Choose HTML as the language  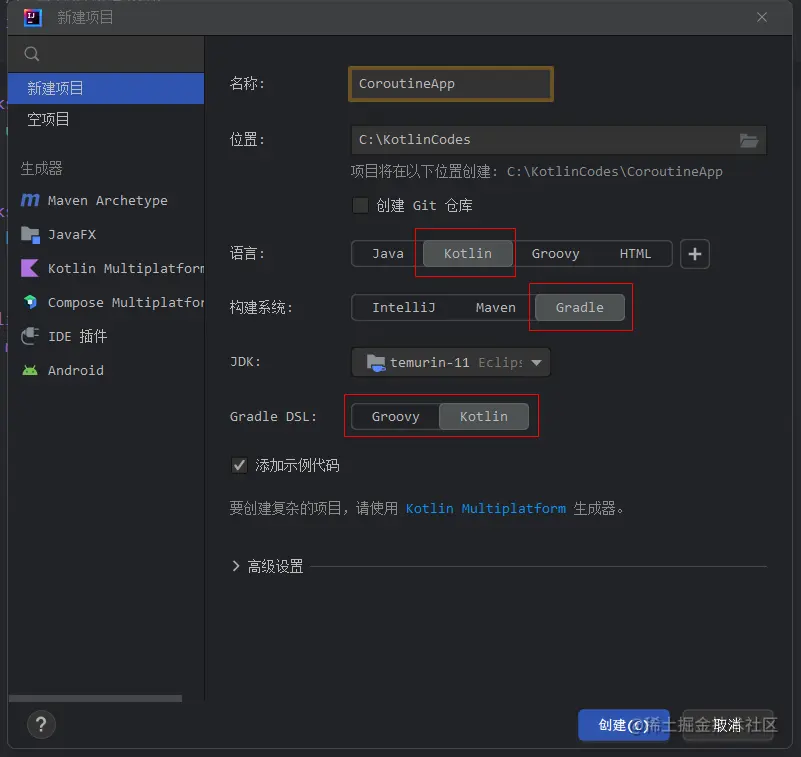635,254
